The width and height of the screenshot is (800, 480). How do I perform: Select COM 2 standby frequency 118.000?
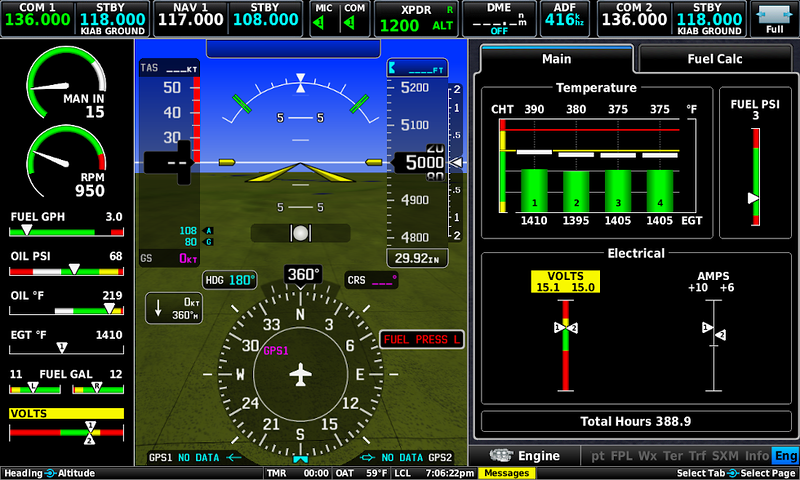709,19
